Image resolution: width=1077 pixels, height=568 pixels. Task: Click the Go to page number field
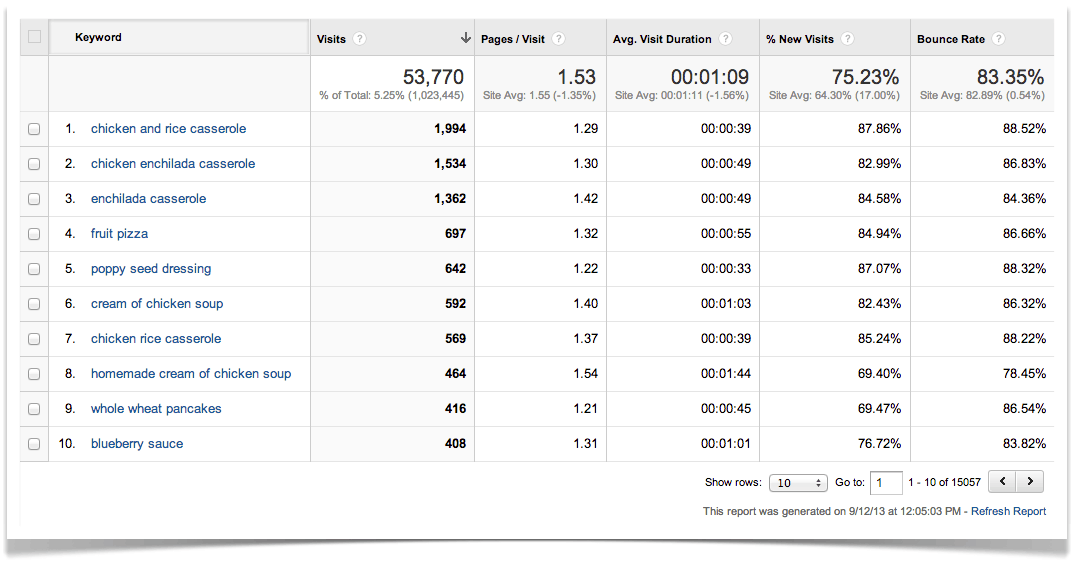tap(886, 483)
